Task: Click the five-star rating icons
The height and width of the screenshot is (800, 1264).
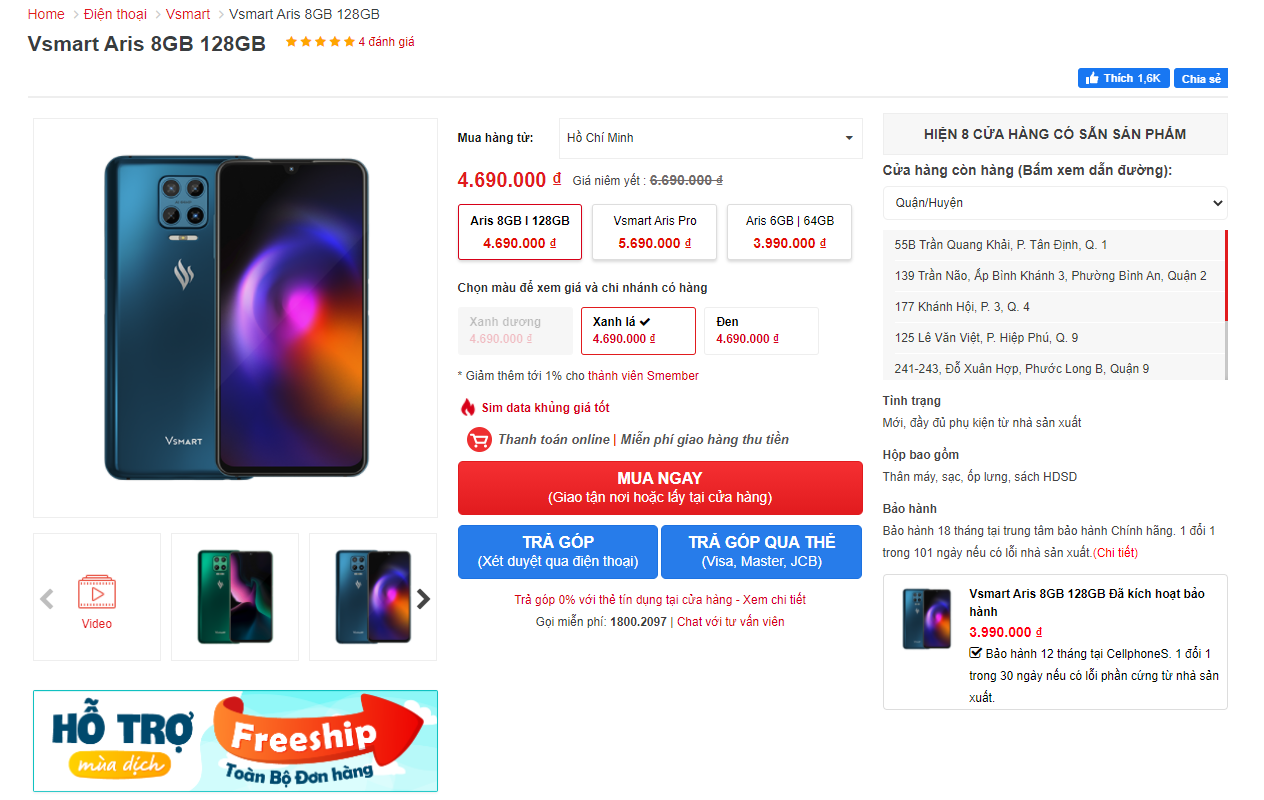Action: pyautogui.click(x=320, y=42)
